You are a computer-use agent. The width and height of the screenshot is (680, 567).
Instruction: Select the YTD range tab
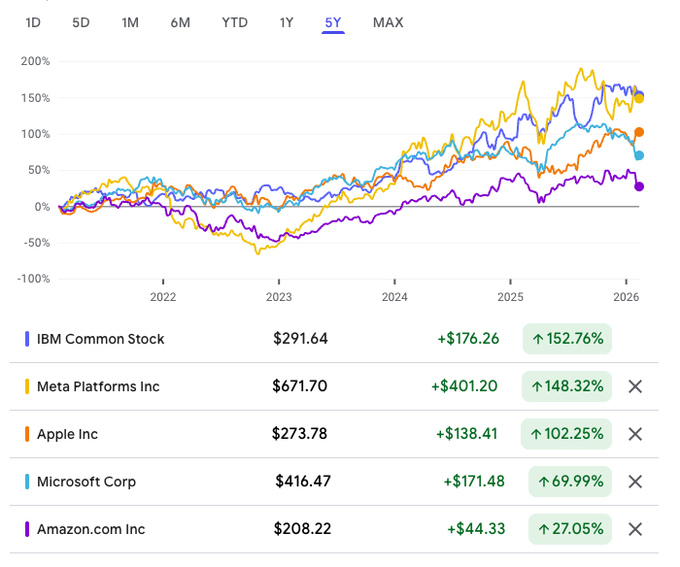coord(235,22)
